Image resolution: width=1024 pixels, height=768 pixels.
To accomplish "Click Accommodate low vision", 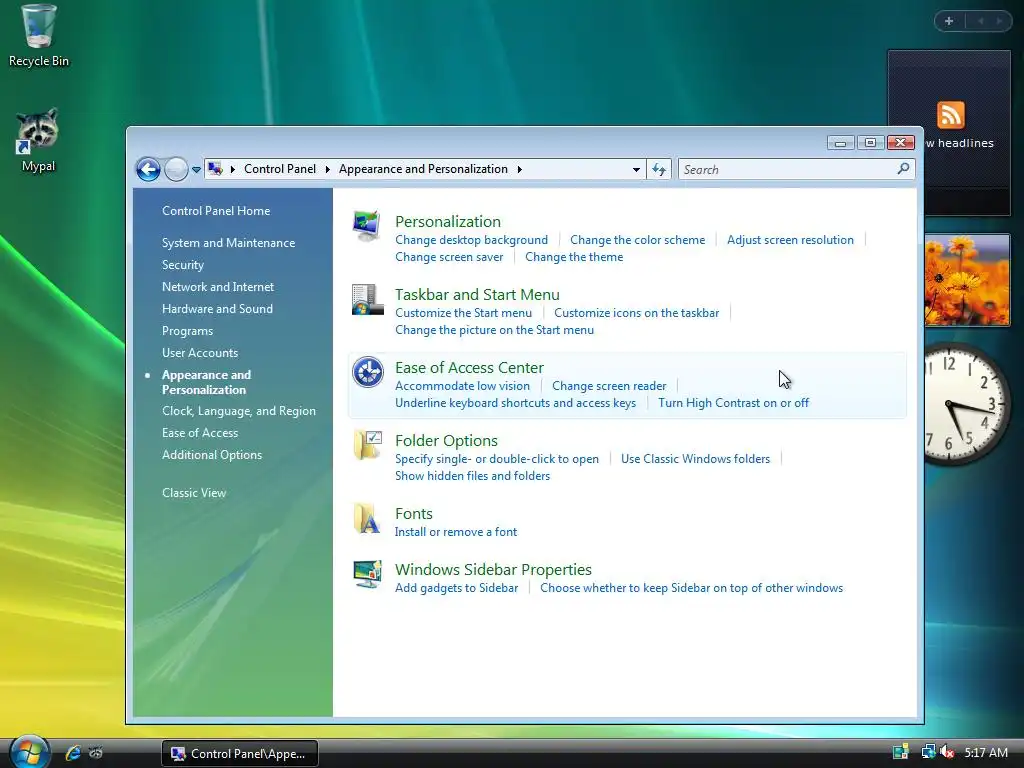I will click(x=462, y=386).
